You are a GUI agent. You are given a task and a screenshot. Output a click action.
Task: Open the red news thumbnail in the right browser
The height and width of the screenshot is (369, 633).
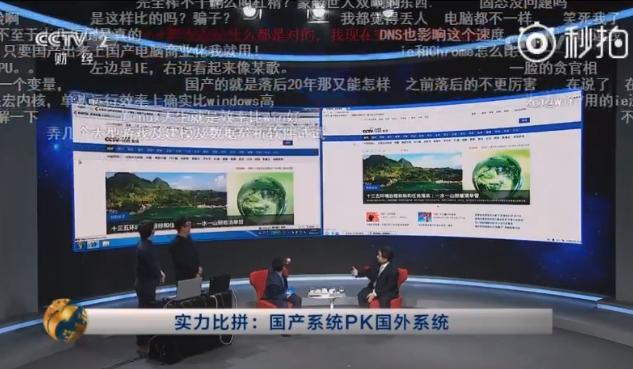coord(372,217)
